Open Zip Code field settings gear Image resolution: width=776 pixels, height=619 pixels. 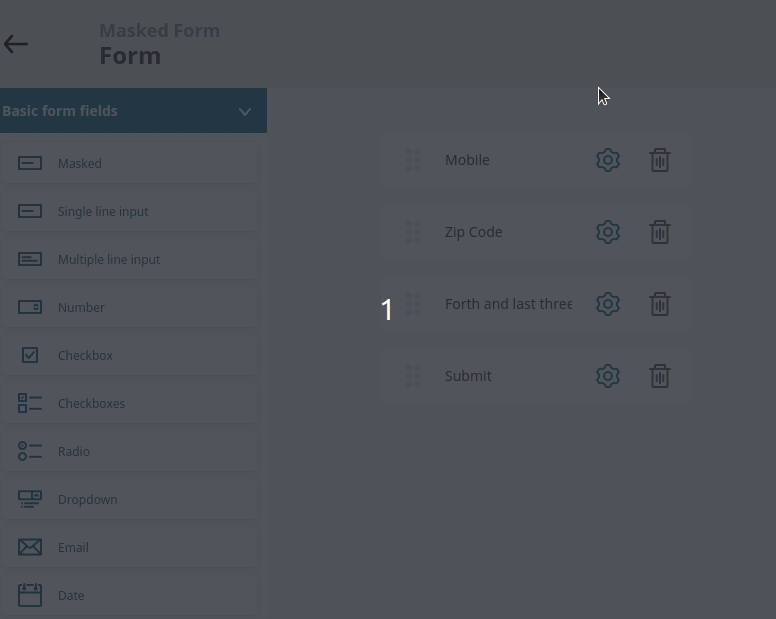608,232
